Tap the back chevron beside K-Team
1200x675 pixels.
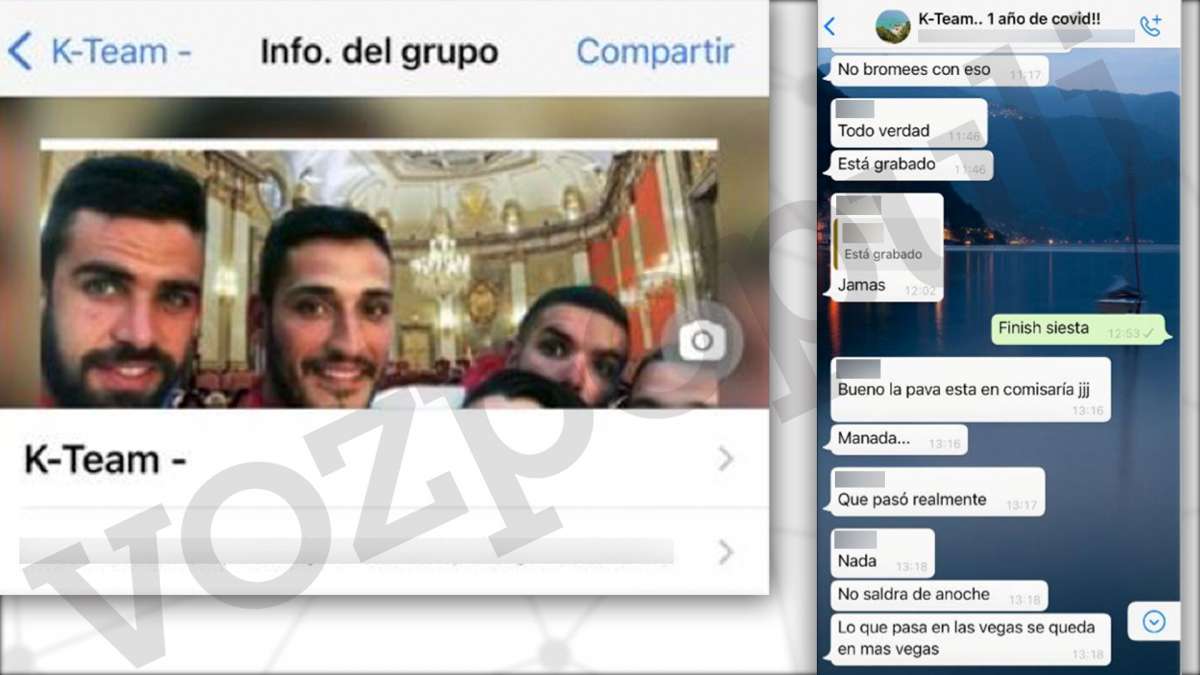pyautogui.click(x=20, y=51)
